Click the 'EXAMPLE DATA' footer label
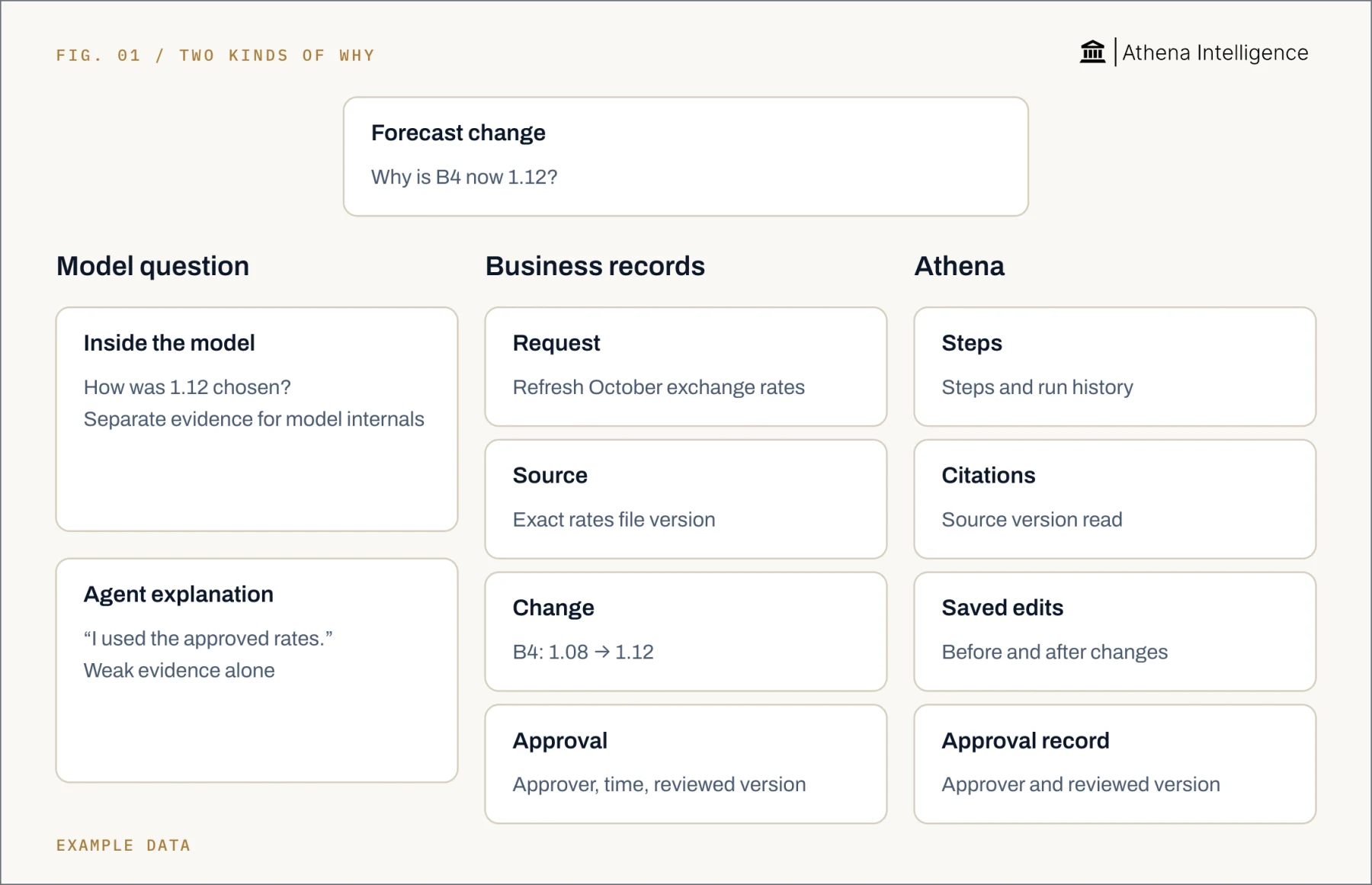 tap(123, 845)
